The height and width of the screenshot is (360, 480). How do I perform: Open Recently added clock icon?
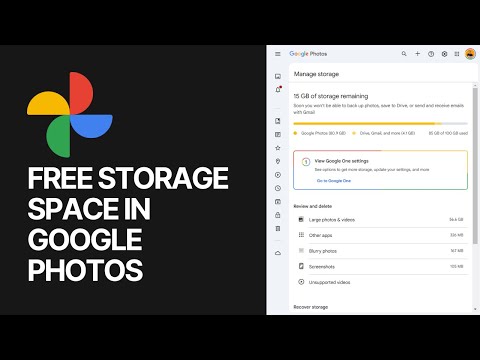(x=278, y=188)
